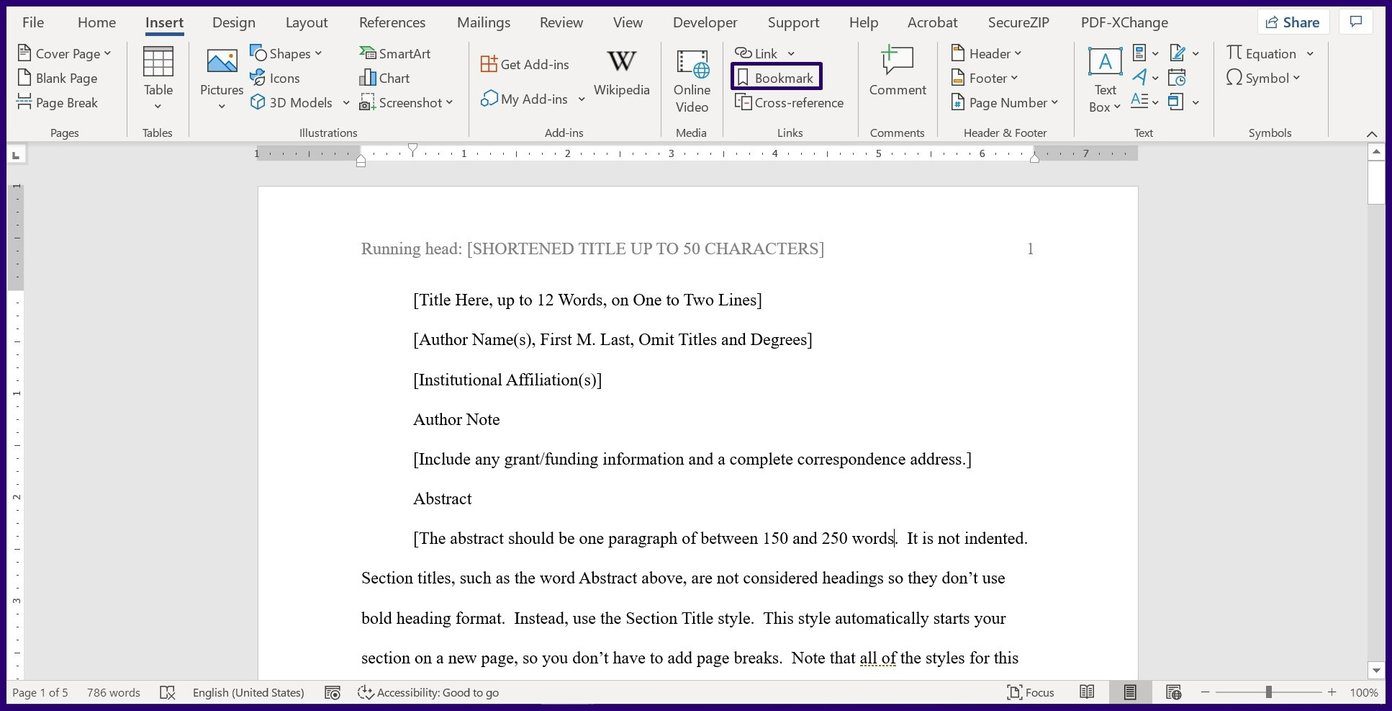
Task: Click the zoom slider handle
Action: [1268, 692]
